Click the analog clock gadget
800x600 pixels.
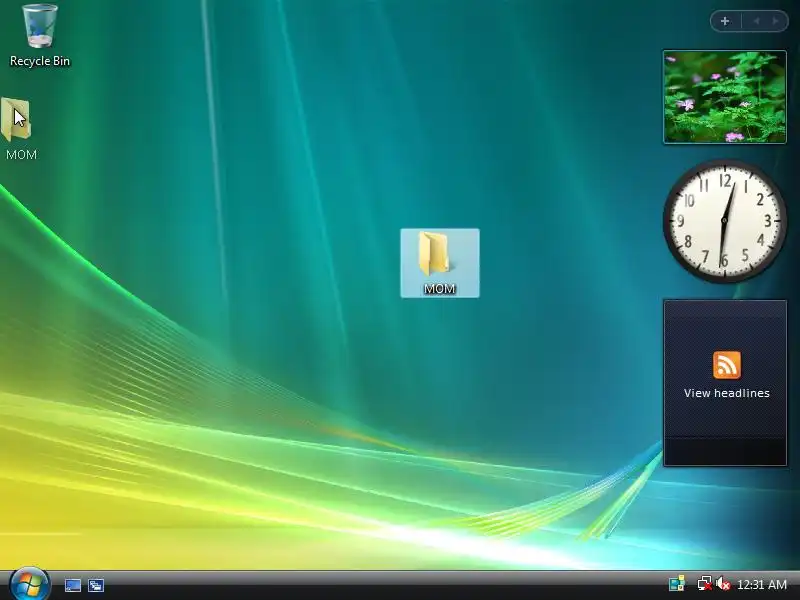pyautogui.click(x=724, y=221)
